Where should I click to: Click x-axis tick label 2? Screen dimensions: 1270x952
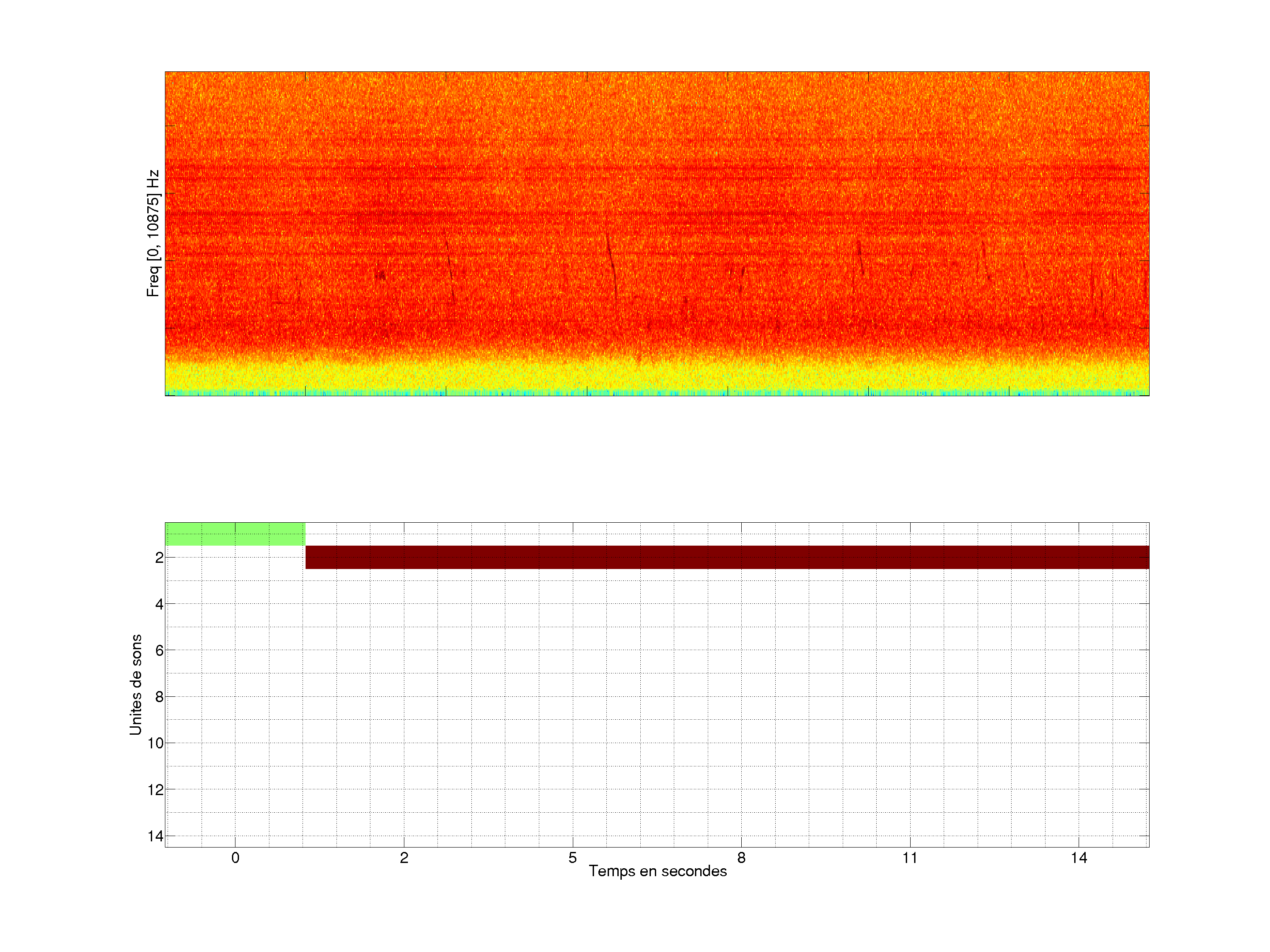pos(404,858)
